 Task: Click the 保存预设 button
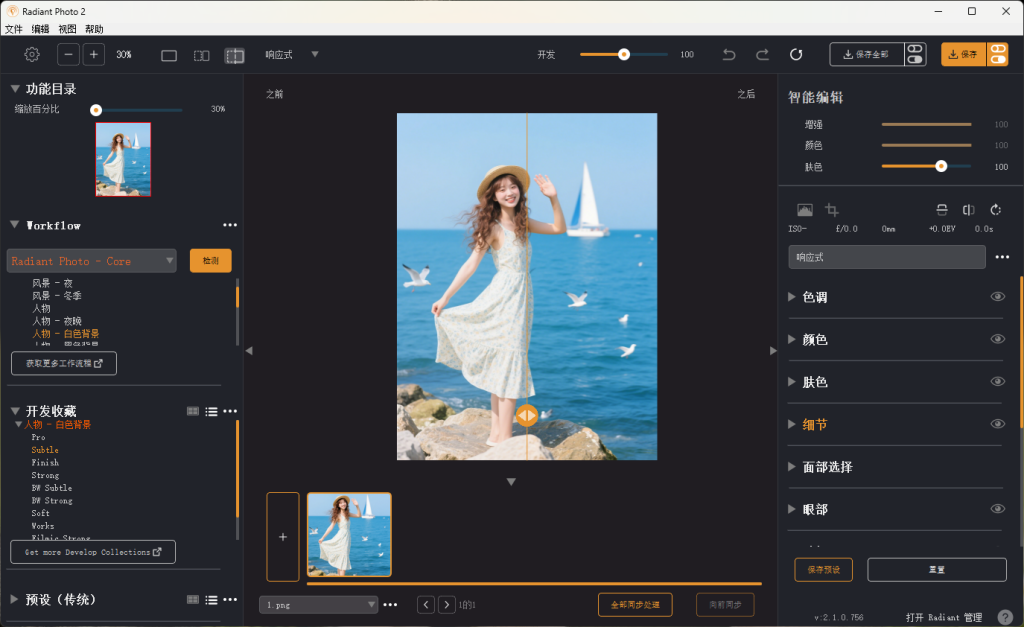tap(823, 570)
